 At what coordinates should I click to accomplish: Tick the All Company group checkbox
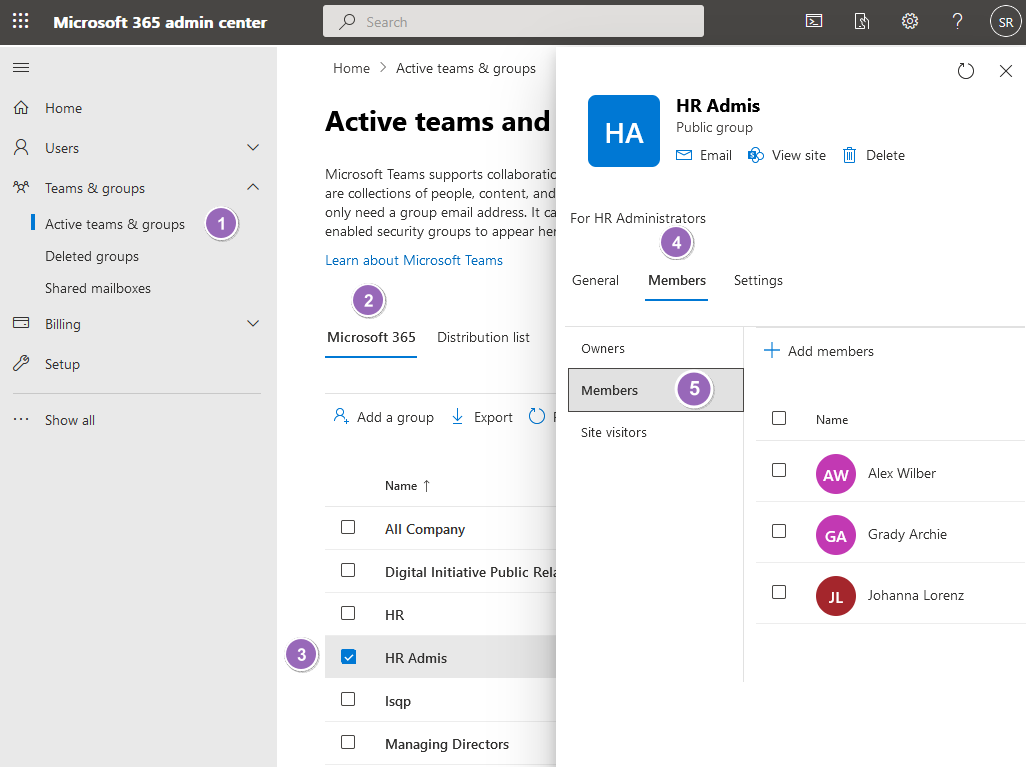pos(348,527)
